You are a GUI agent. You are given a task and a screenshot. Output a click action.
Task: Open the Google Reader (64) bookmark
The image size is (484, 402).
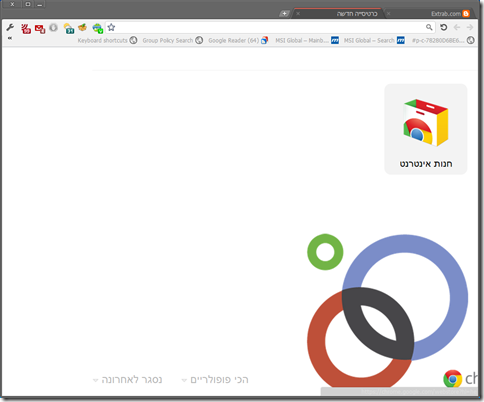(x=238, y=40)
